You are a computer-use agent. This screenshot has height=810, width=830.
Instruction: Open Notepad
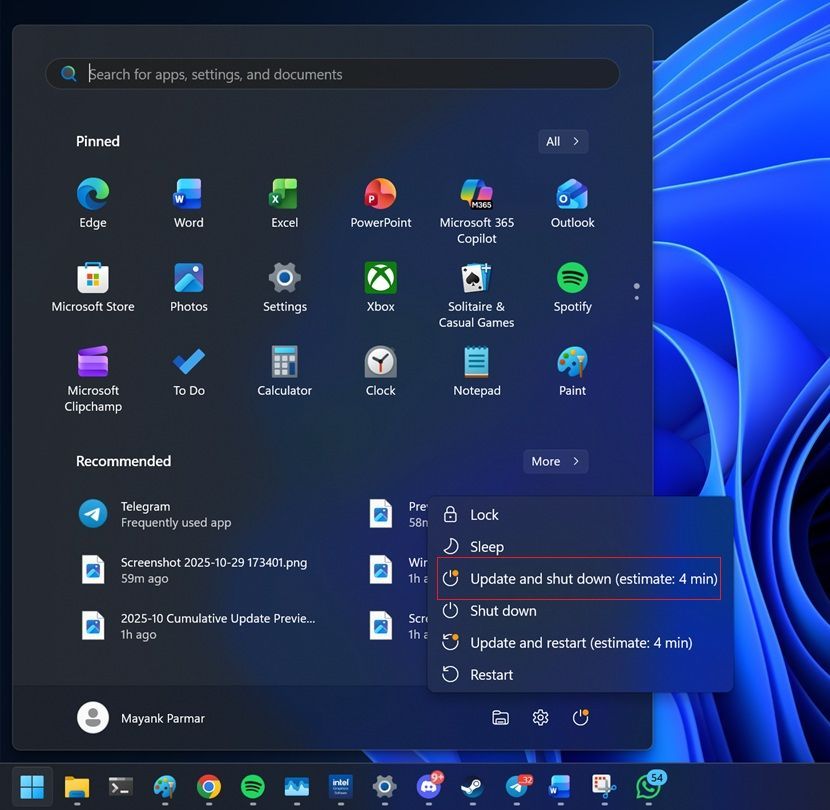pyautogui.click(x=476, y=361)
